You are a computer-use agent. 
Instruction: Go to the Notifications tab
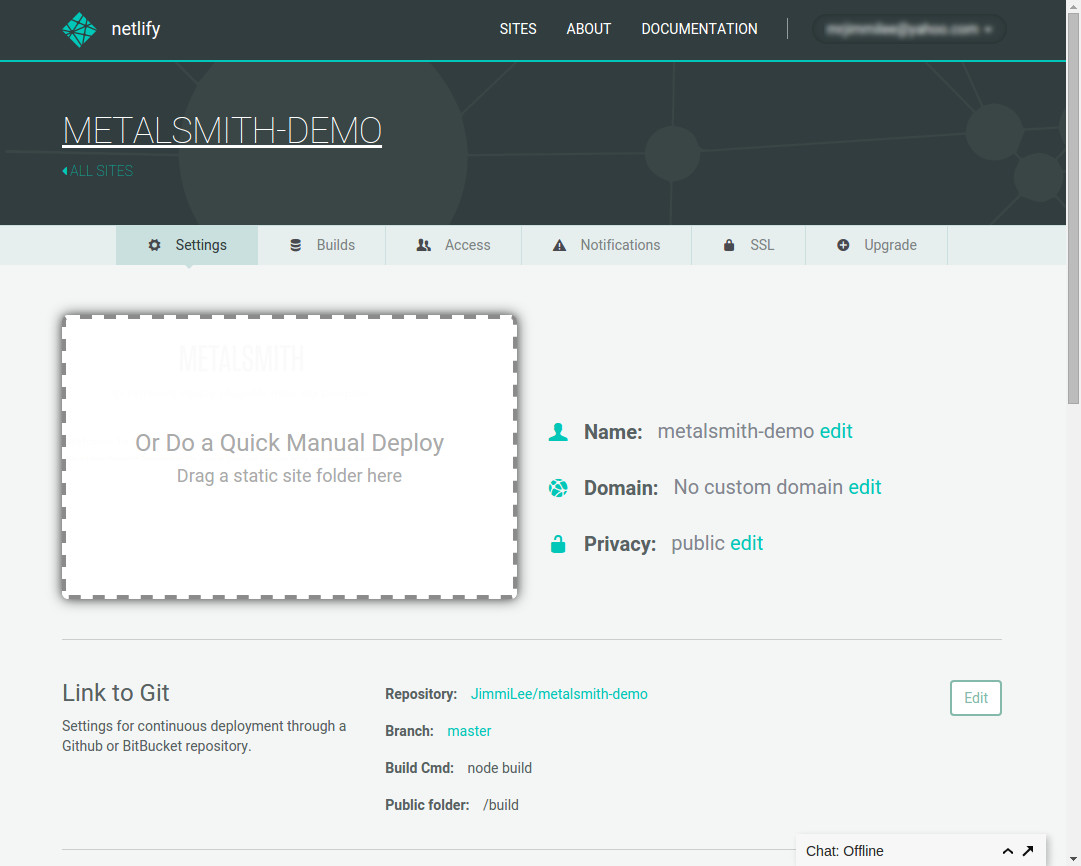point(606,245)
